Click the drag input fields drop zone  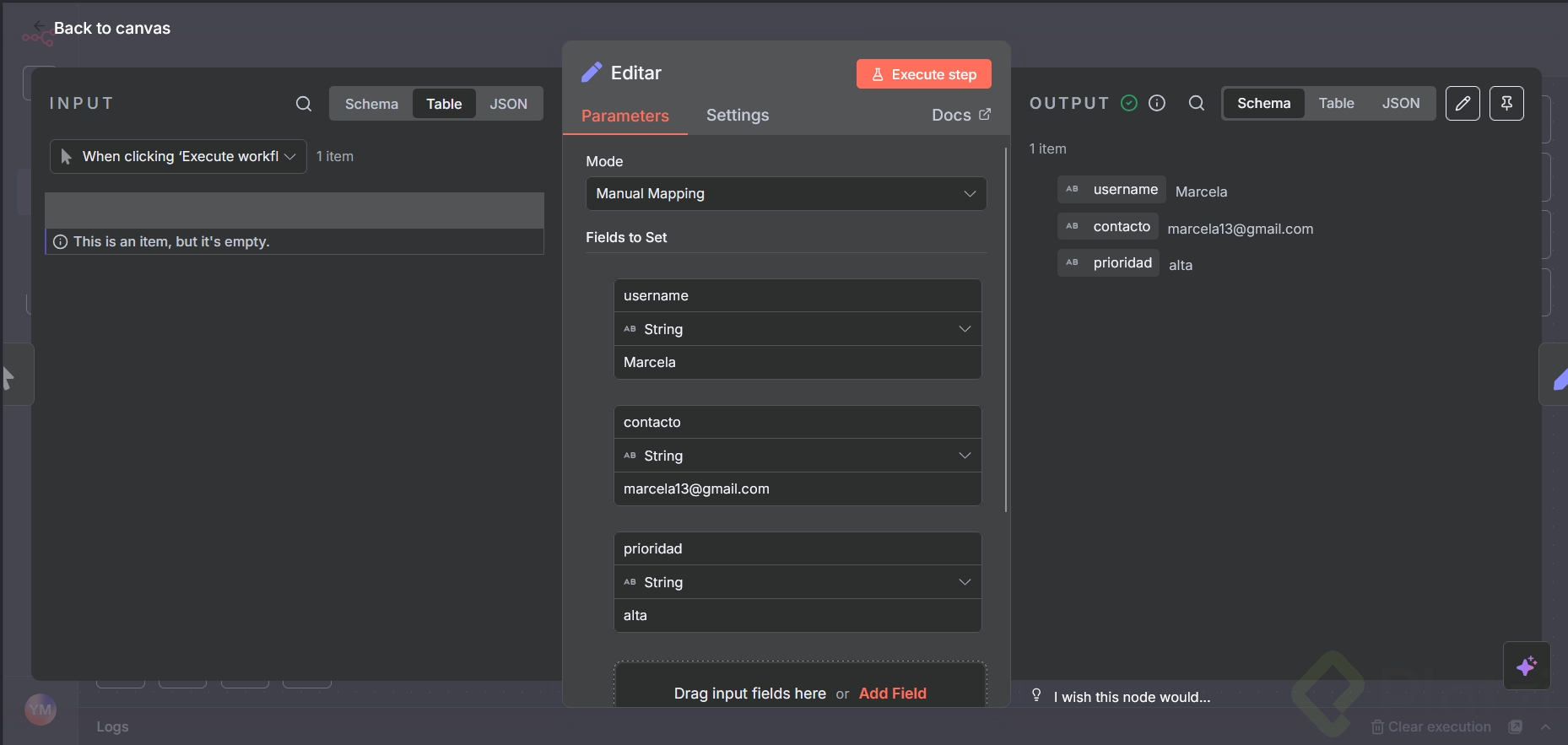pos(800,684)
